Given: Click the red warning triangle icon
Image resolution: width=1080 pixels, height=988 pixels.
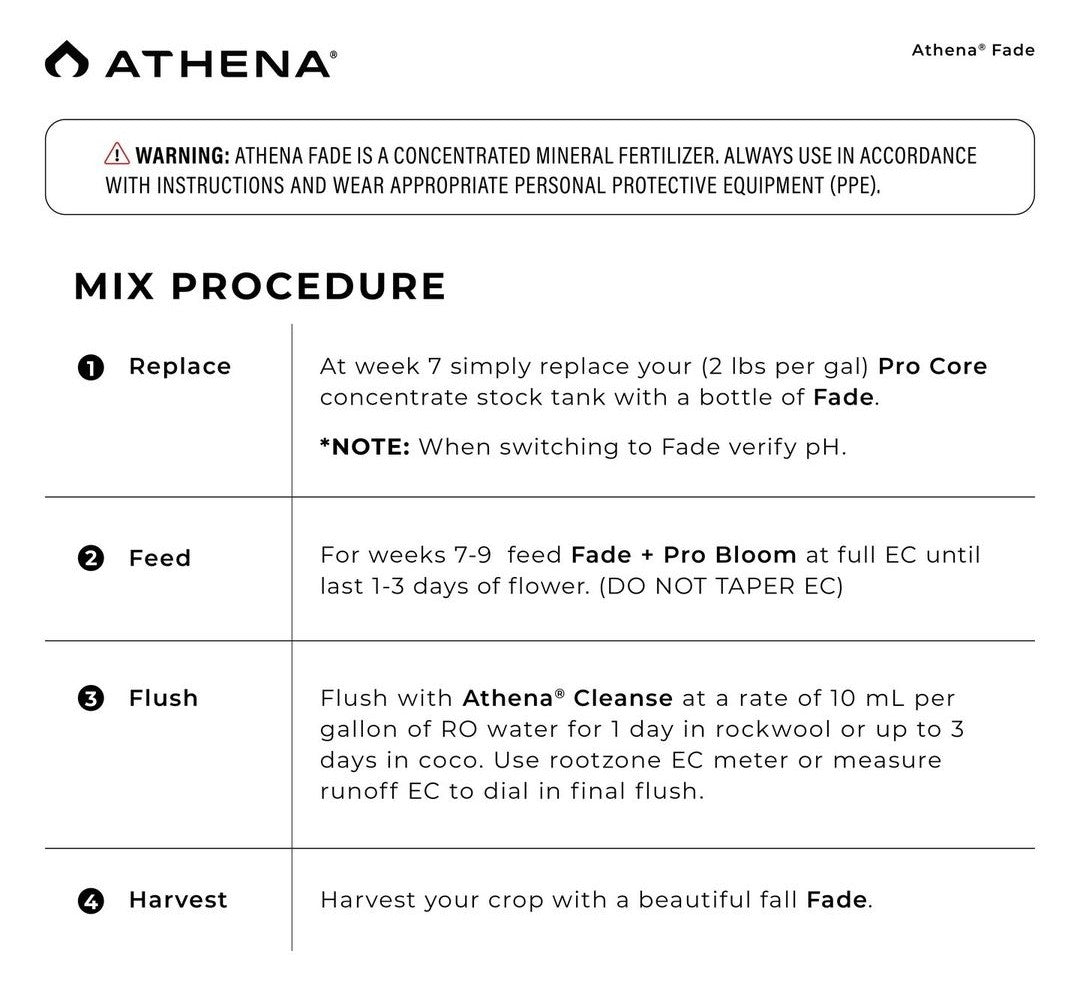Looking at the screenshot, I should coord(116,155).
